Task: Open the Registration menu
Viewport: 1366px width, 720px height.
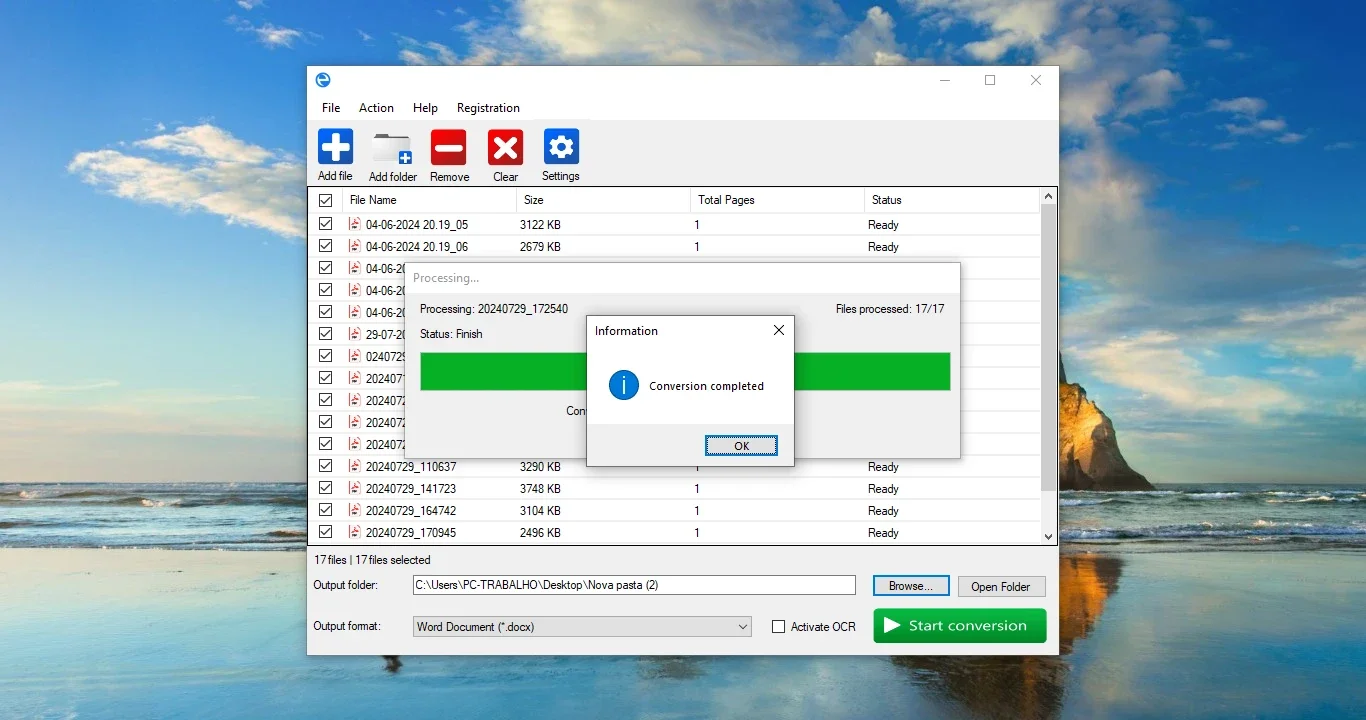Action: point(488,108)
